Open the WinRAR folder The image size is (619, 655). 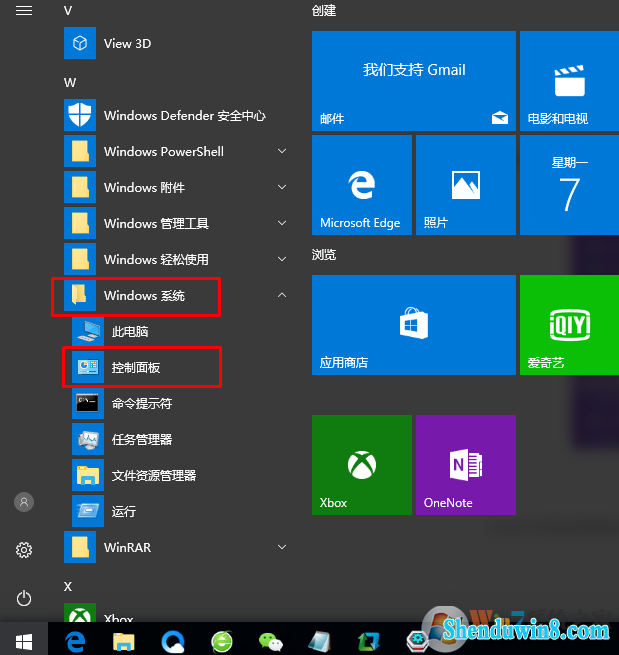pos(175,547)
